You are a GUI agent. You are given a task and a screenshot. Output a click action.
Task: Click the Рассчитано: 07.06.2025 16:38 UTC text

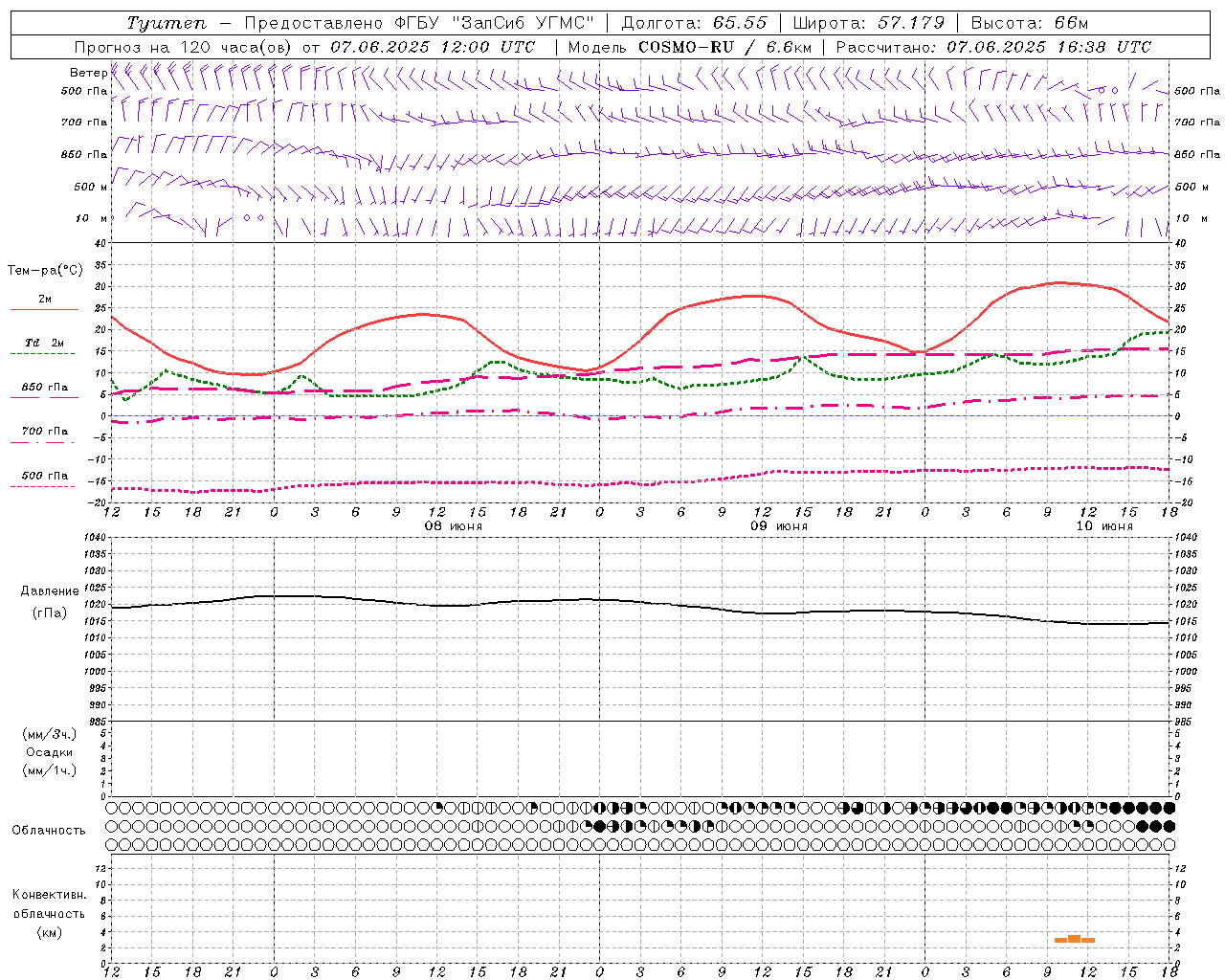click(x=993, y=47)
